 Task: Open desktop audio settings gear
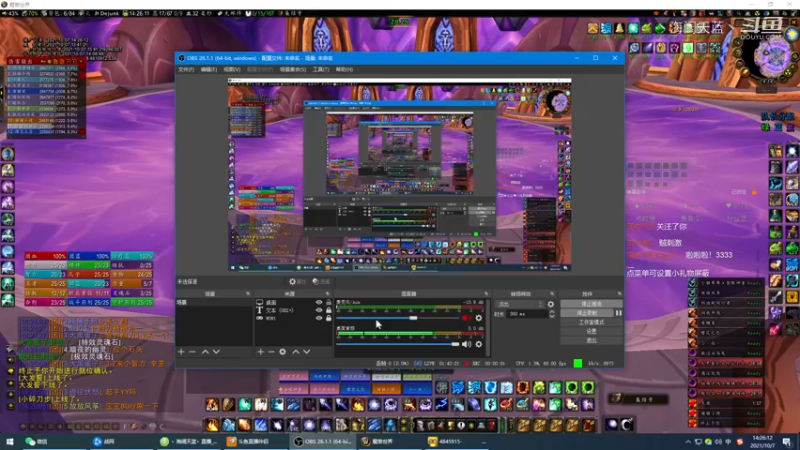click(x=479, y=344)
